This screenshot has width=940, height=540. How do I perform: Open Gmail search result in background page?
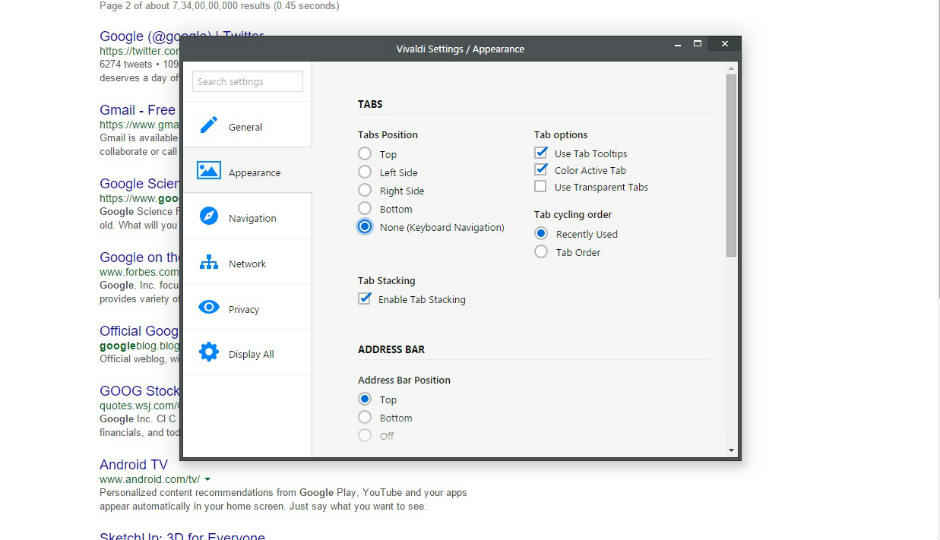click(138, 110)
